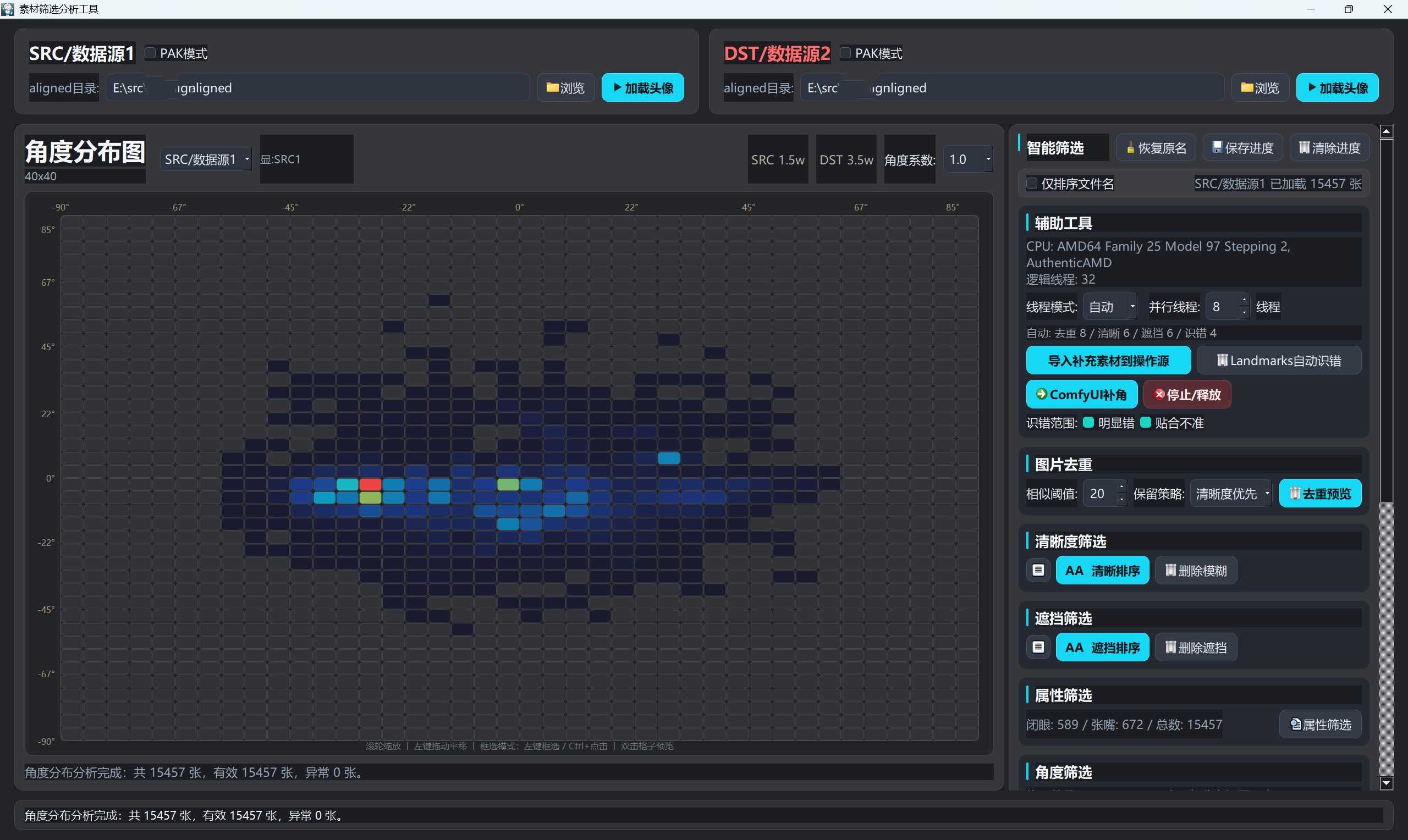Click 清除进度 trash button
Viewport: 1408px width, 840px height.
(1329, 148)
